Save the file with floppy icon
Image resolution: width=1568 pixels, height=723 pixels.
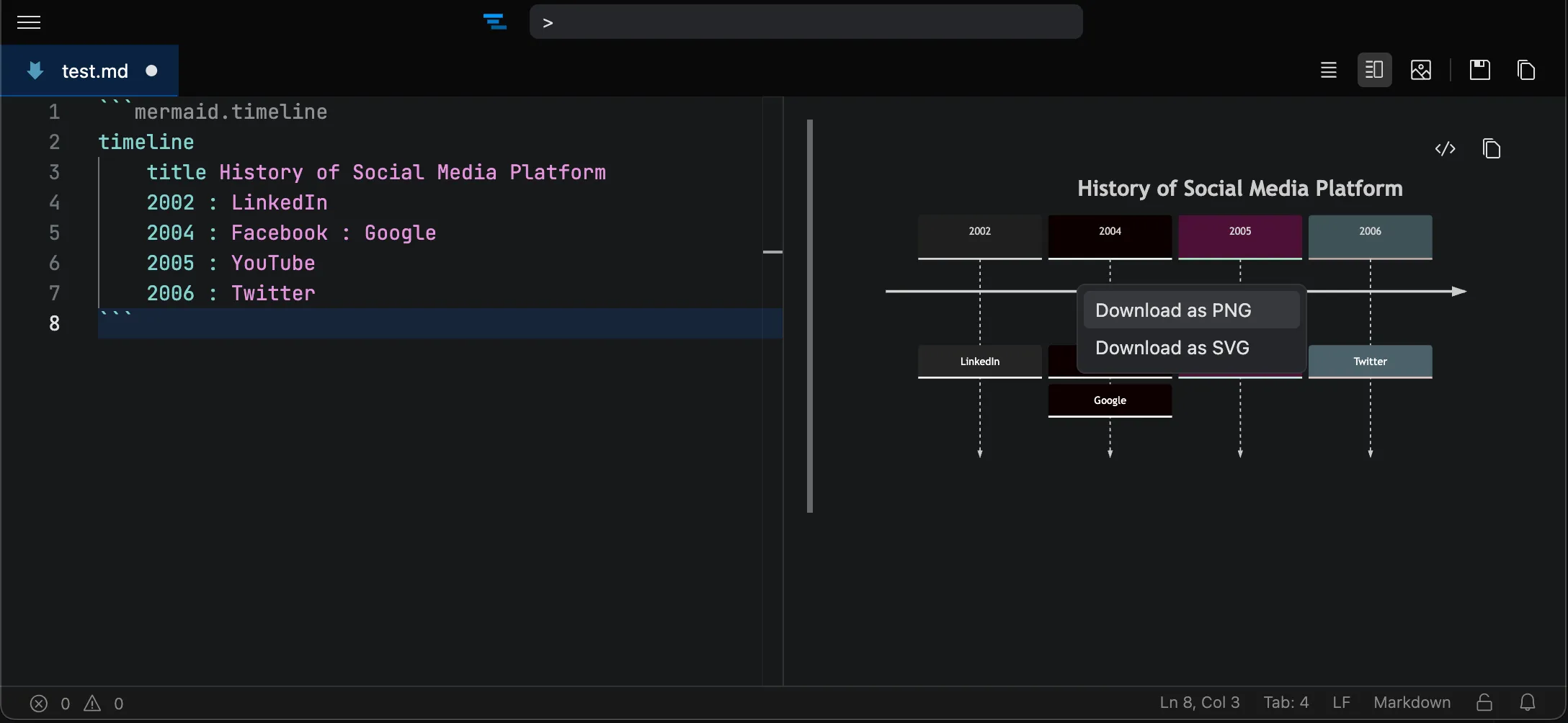(1479, 70)
